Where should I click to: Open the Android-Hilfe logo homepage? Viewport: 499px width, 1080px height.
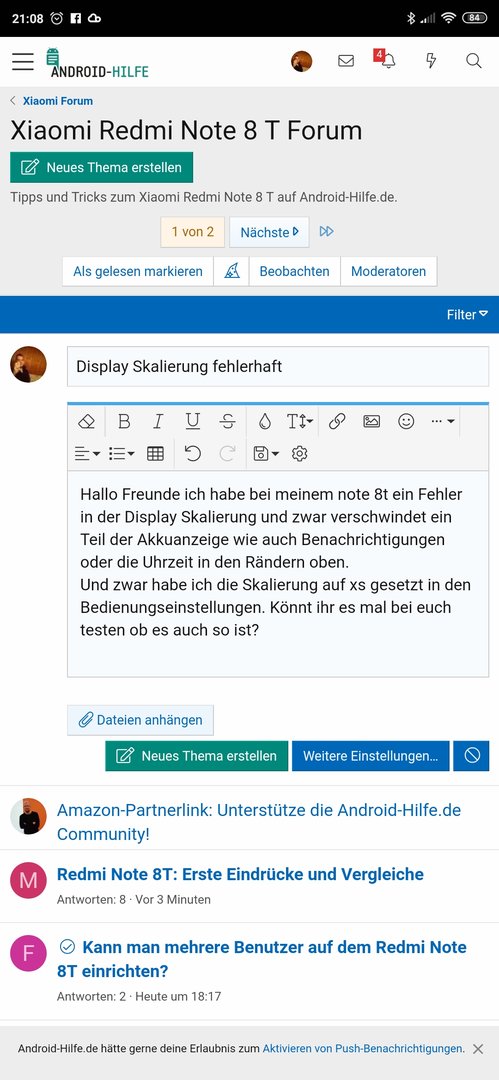click(x=97, y=63)
